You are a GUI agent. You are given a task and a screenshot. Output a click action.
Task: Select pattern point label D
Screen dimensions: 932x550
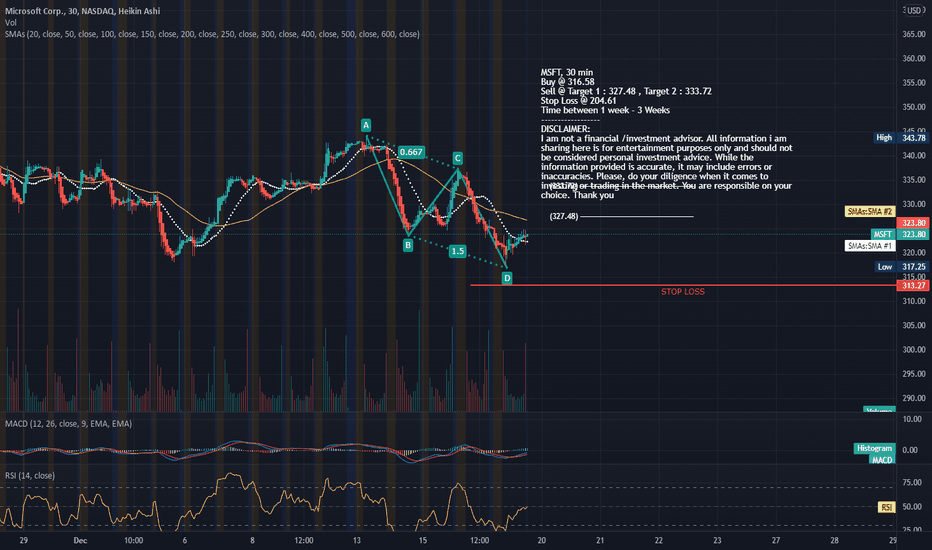coord(507,278)
